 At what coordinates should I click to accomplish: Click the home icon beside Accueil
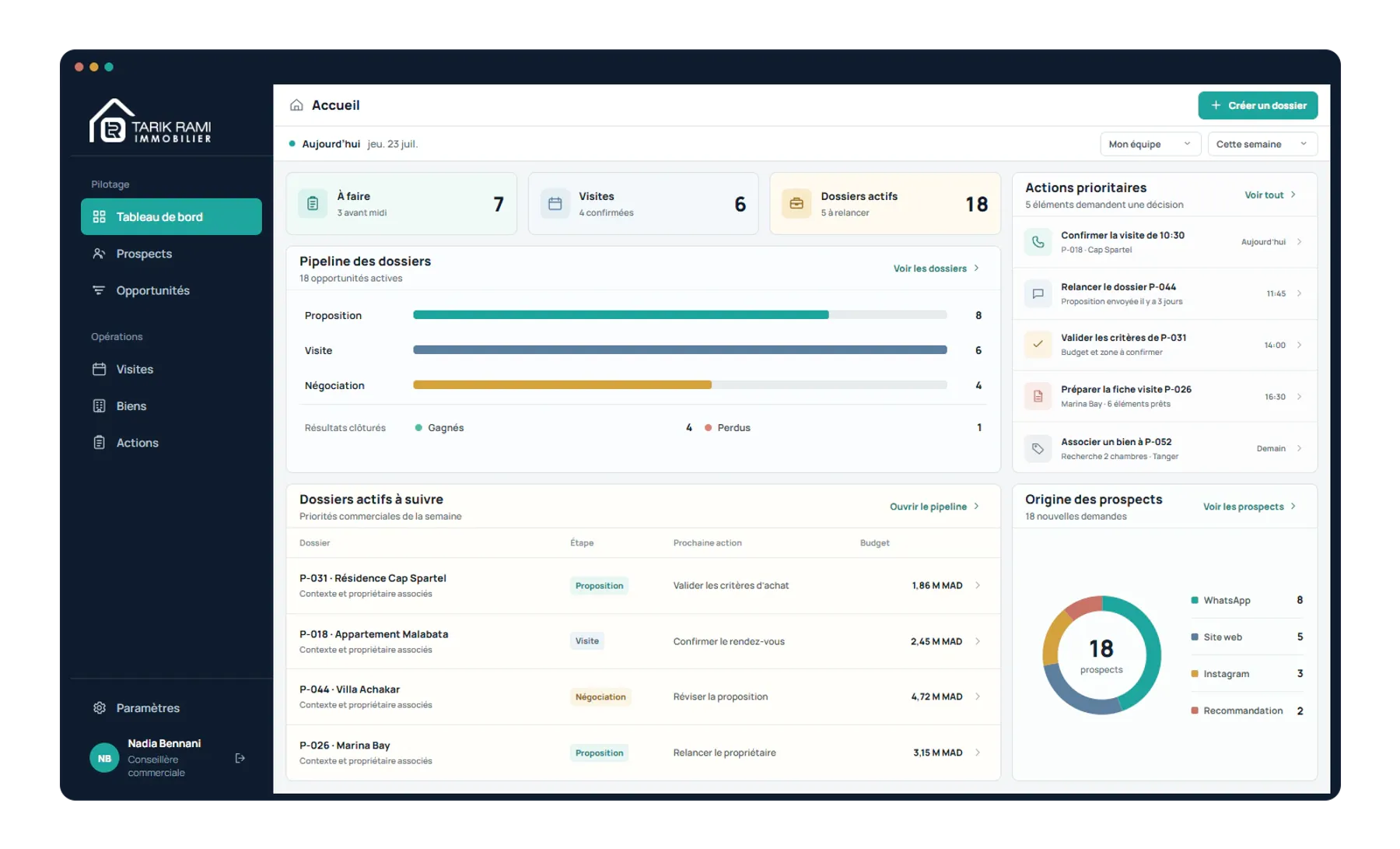coord(296,105)
